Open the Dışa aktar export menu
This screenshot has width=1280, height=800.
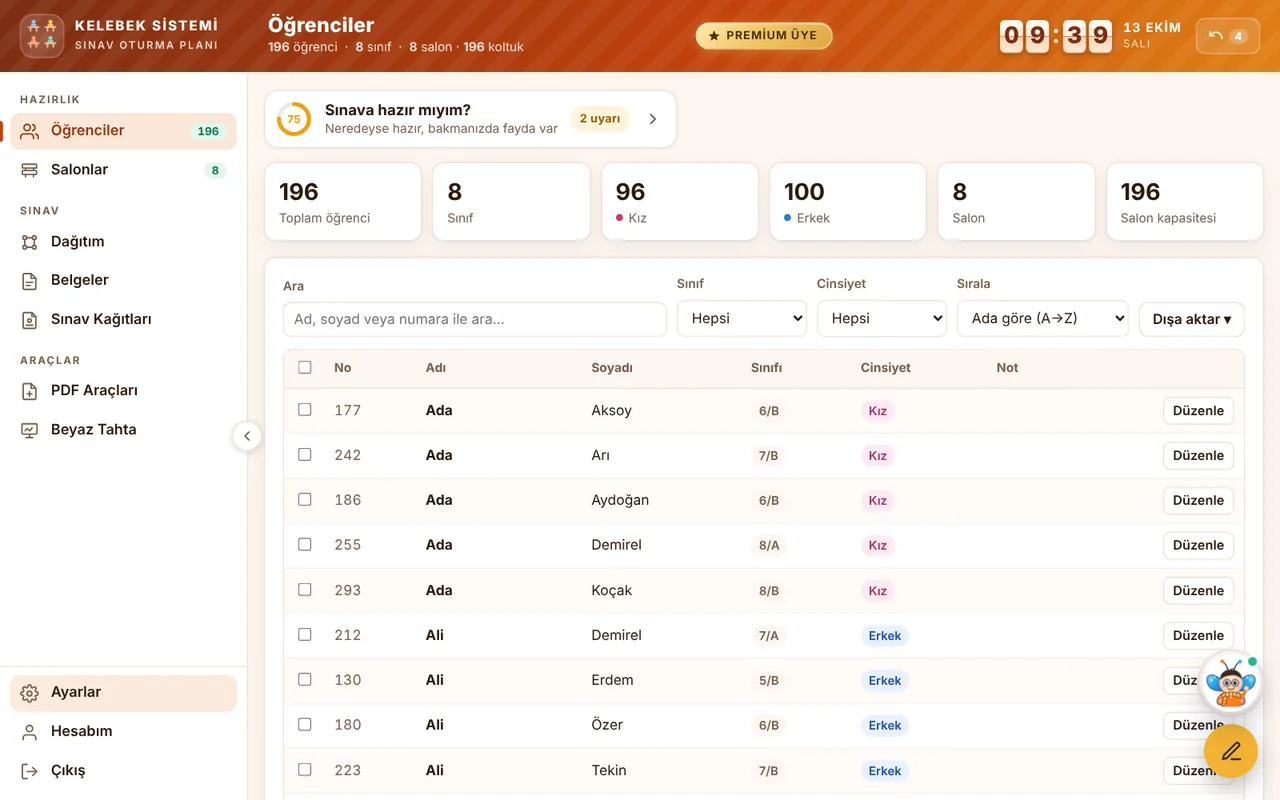pos(1192,319)
